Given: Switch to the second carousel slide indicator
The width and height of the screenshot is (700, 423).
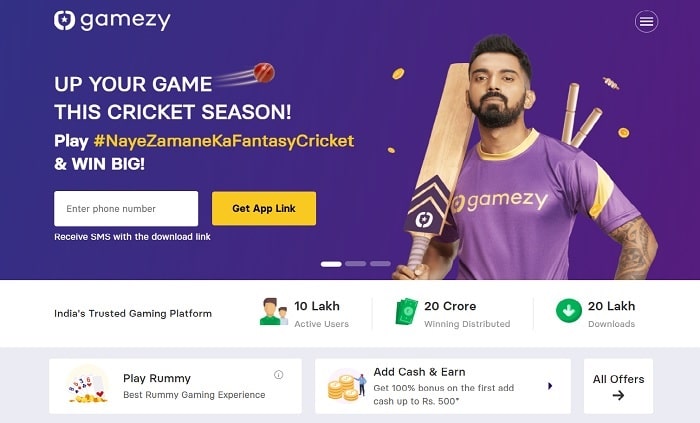Looking at the screenshot, I should coord(355,264).
